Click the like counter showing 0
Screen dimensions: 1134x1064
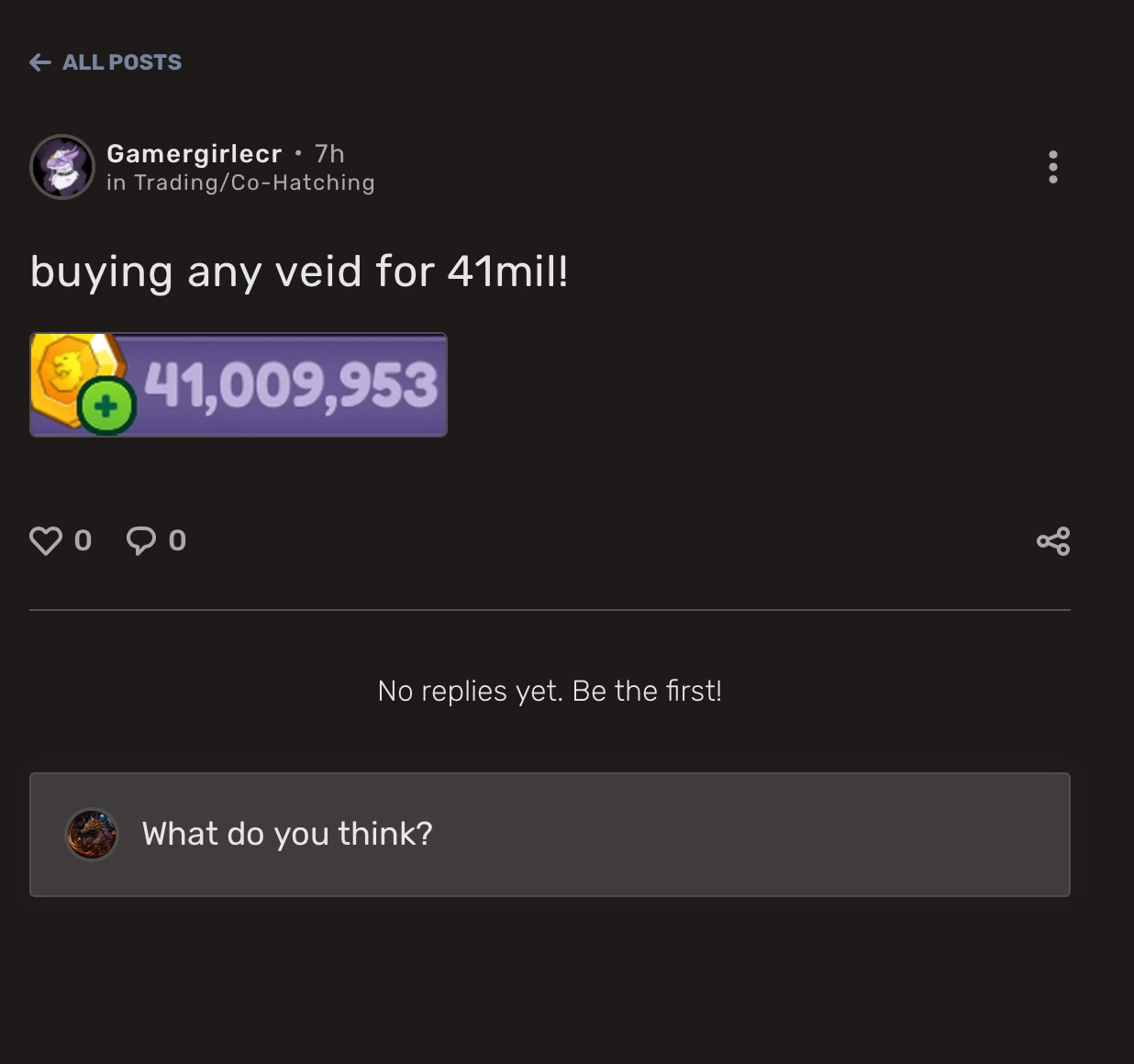83,541
